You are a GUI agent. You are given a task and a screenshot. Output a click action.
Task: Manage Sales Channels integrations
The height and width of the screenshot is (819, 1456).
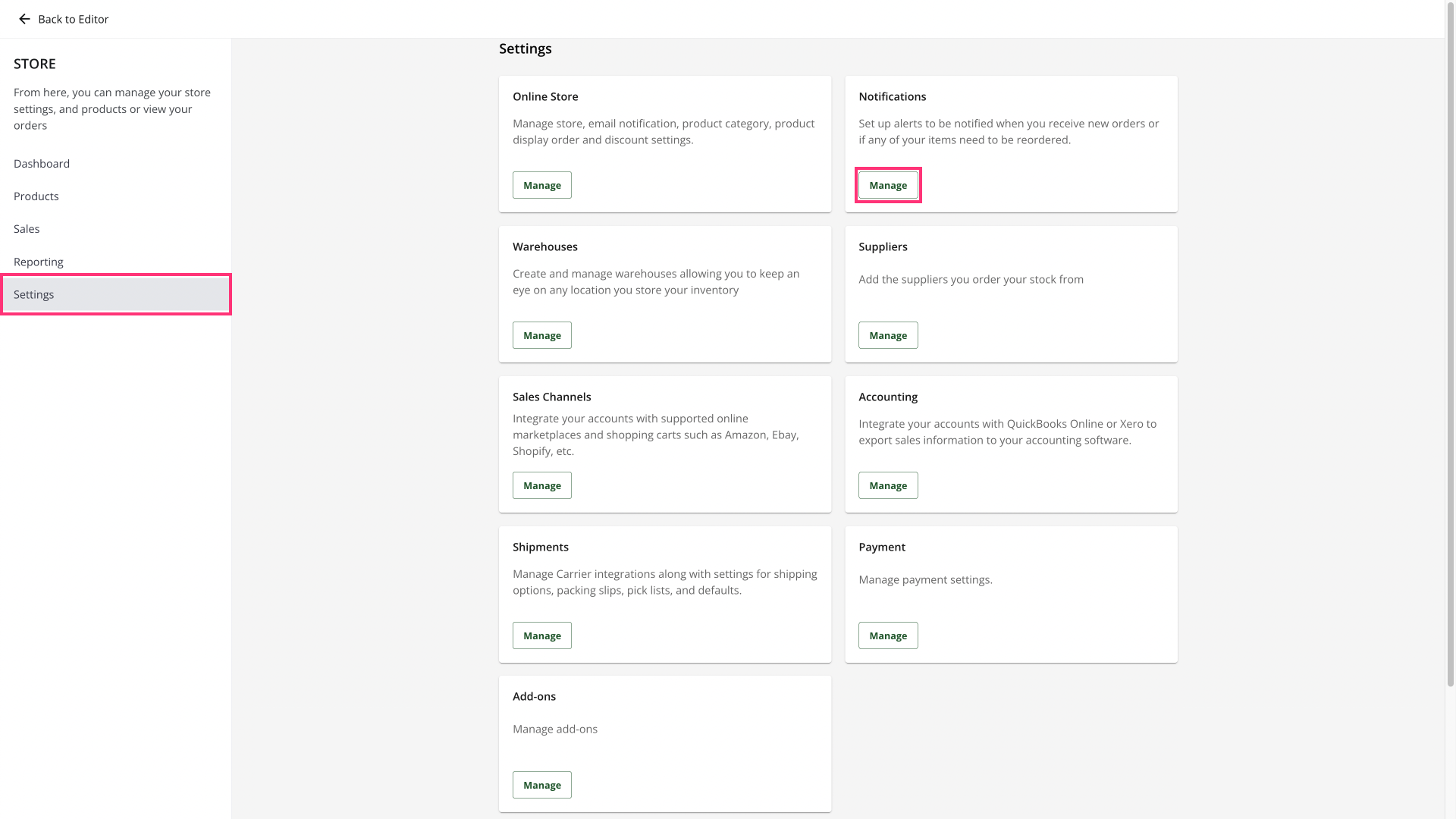541,485
